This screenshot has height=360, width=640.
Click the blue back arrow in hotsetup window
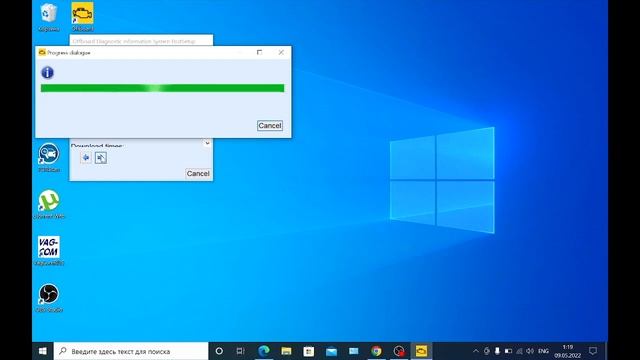tap(86, 158)
